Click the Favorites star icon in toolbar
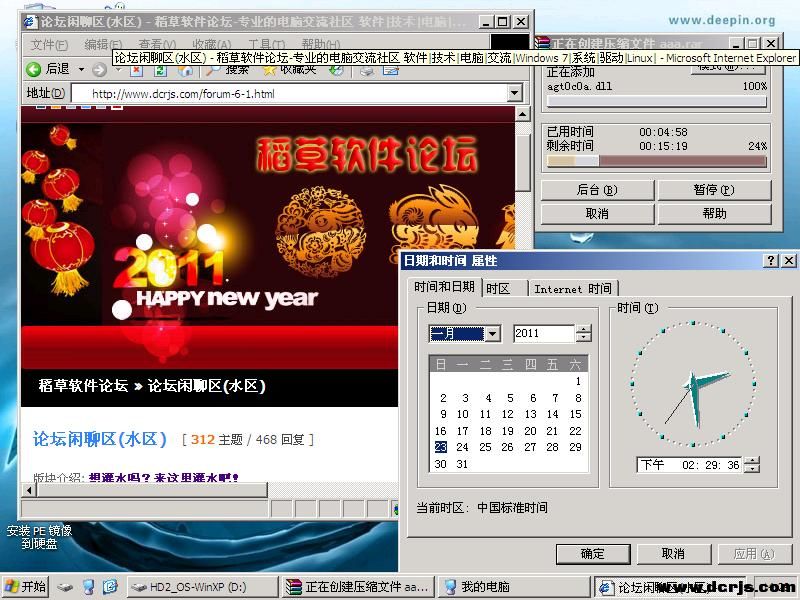800x600 pixels. pos(270,69)
